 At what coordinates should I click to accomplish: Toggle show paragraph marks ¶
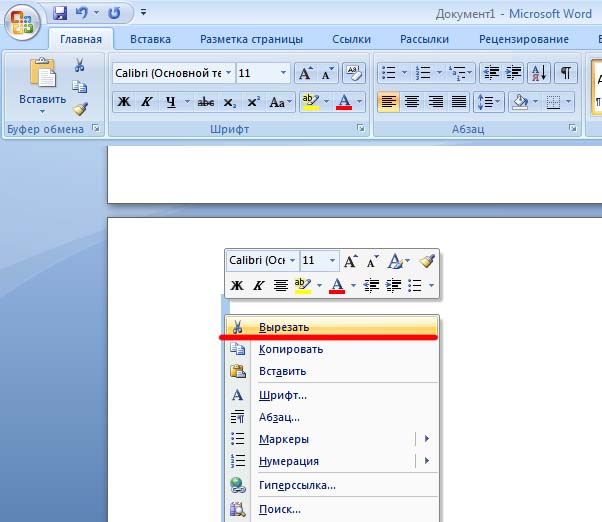(566, 73)
